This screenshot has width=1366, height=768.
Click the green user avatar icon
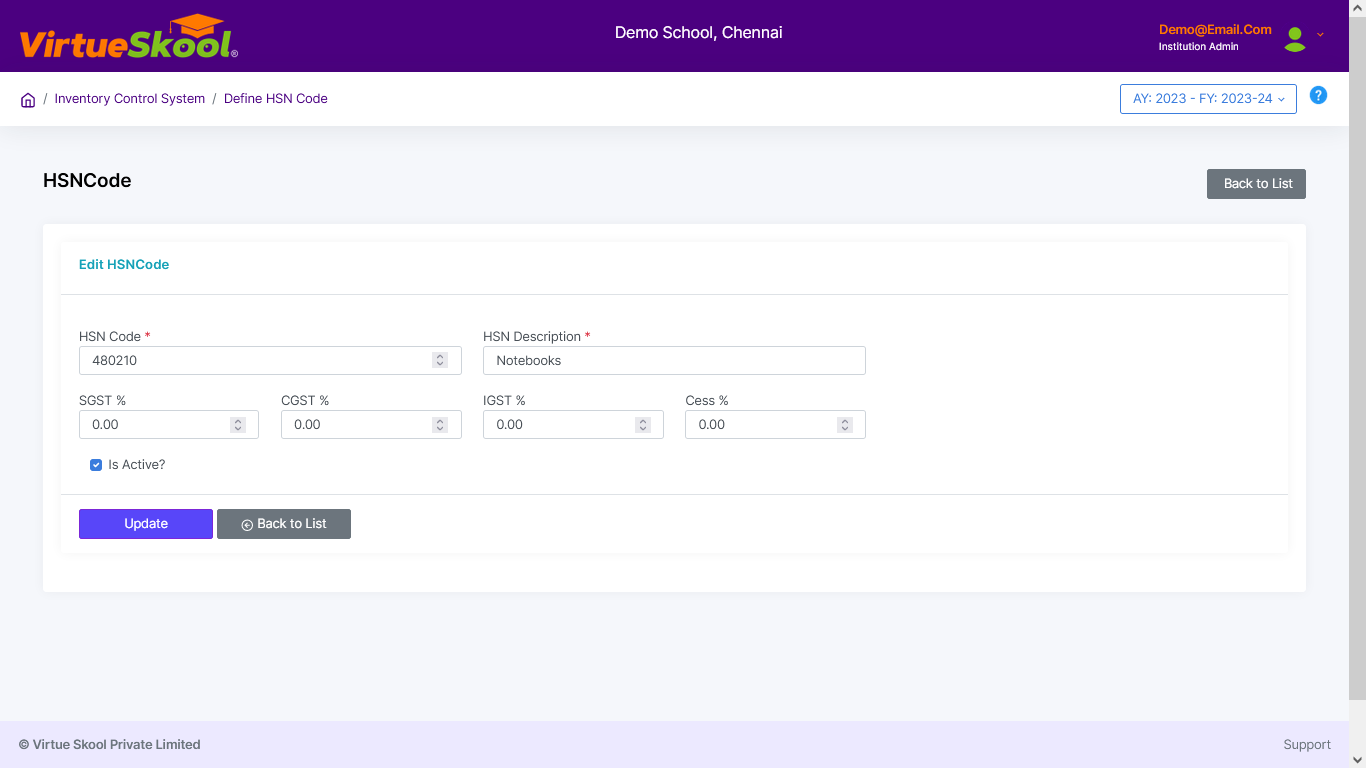click(1295, 38)
